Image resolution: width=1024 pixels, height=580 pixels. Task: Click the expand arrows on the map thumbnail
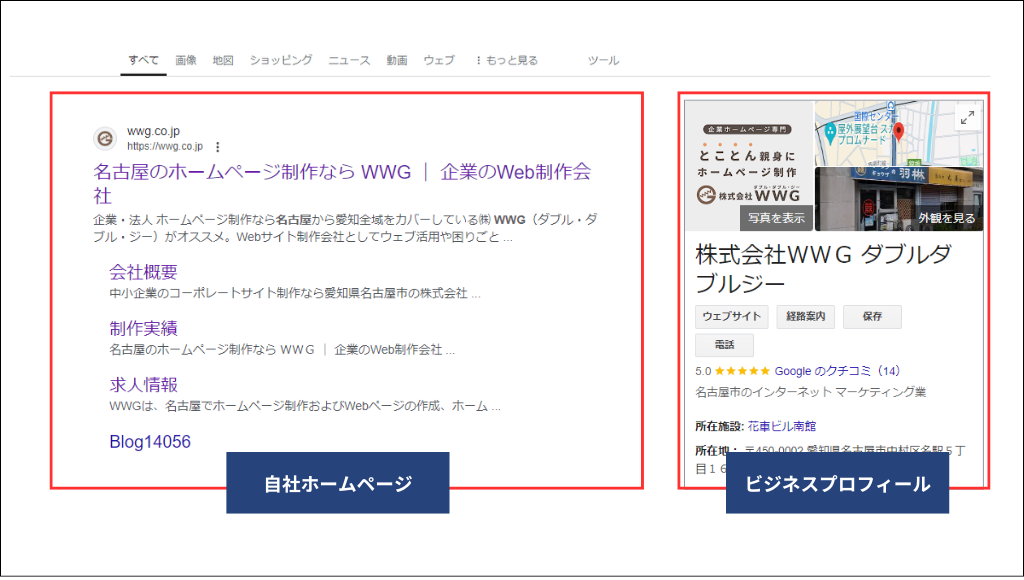coord(967,116)
